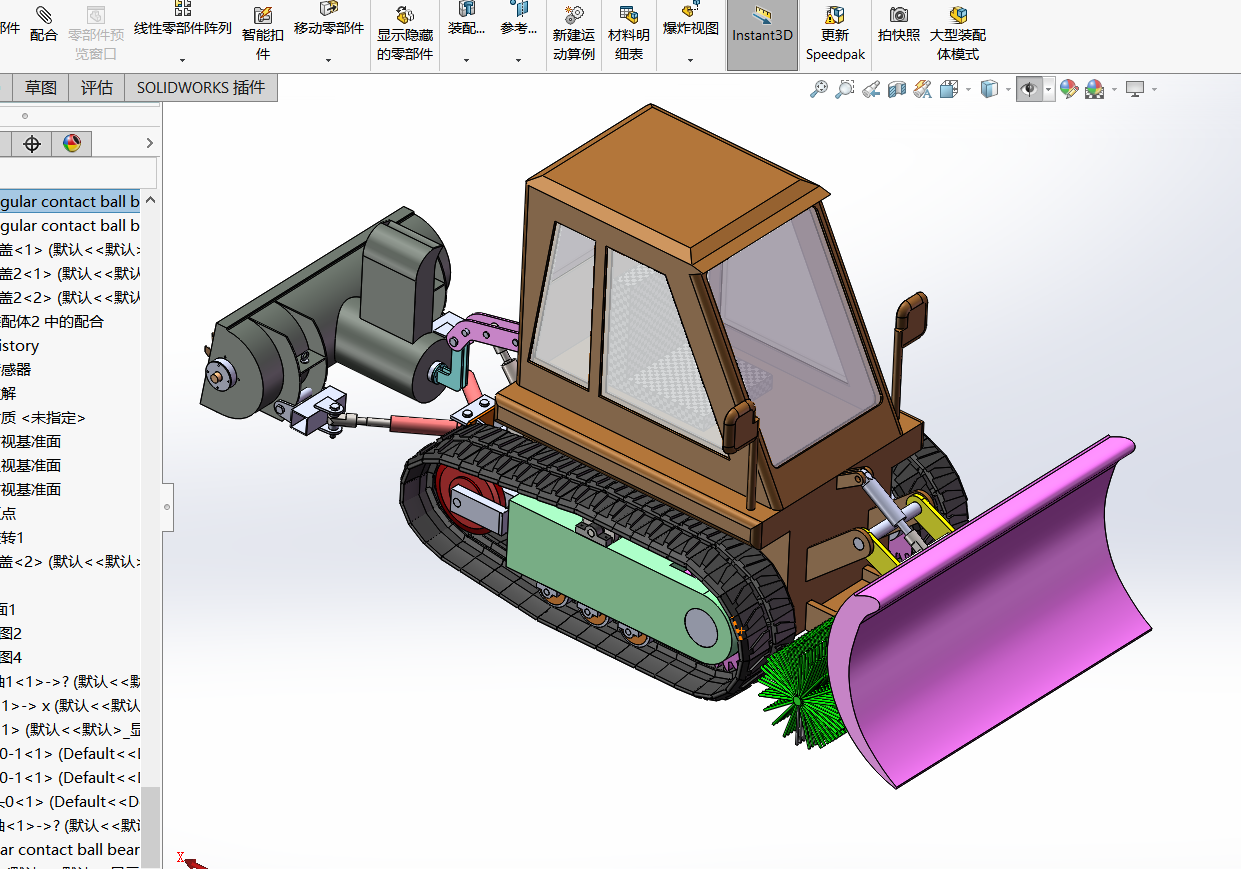This screenshot has height=869, width=1241.
Task: Open the Exploded View dropdown arrow
Action: [x=690, y=60]
